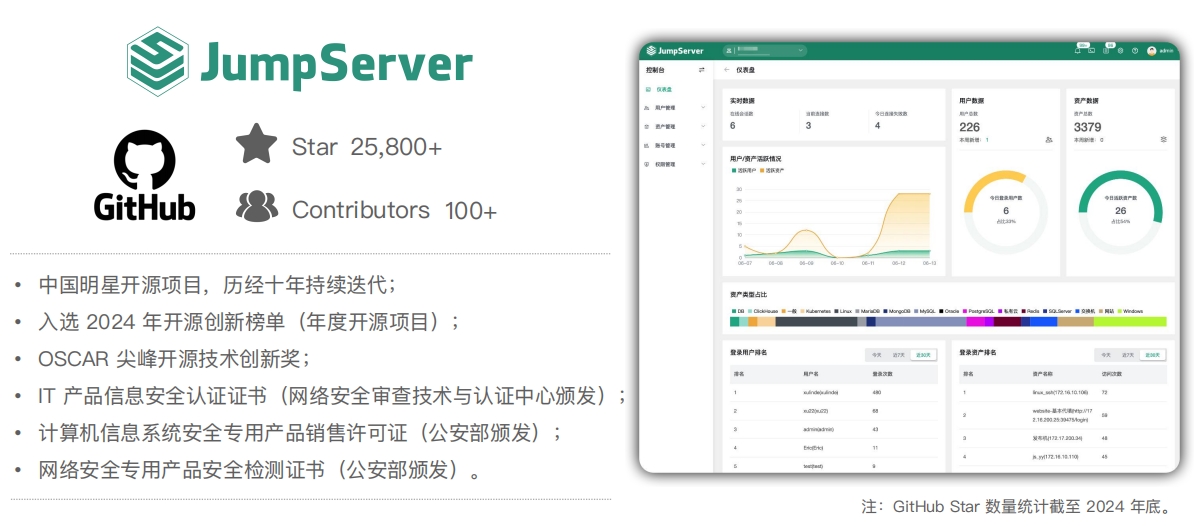Select 近30天 tab in 登录资产排名
Viewport: 1195px width, 527px height.
tap(1152, 355)
